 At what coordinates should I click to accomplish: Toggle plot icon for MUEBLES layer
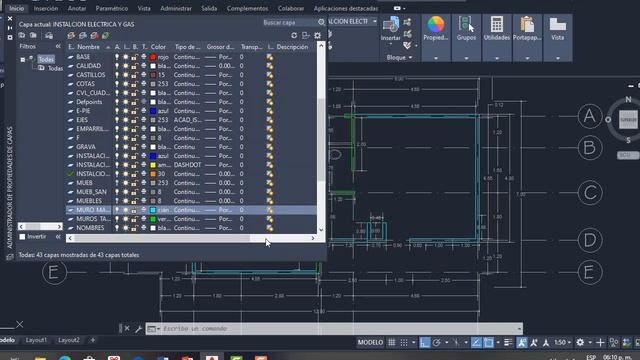(143, 201)
